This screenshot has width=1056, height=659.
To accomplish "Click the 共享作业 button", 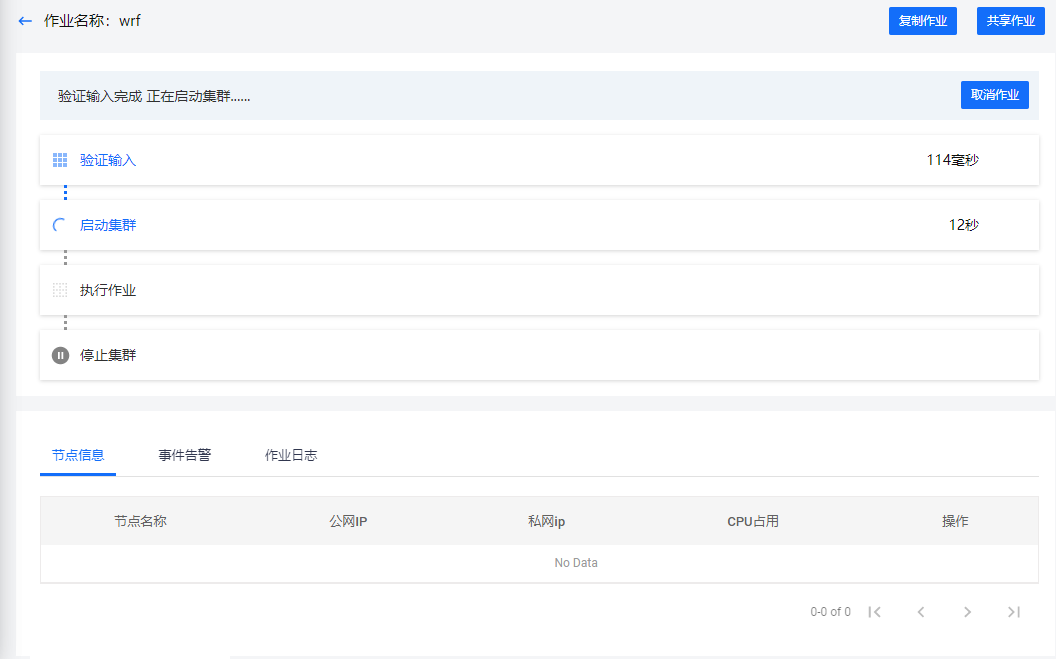I will click(x=1010, y=21).
